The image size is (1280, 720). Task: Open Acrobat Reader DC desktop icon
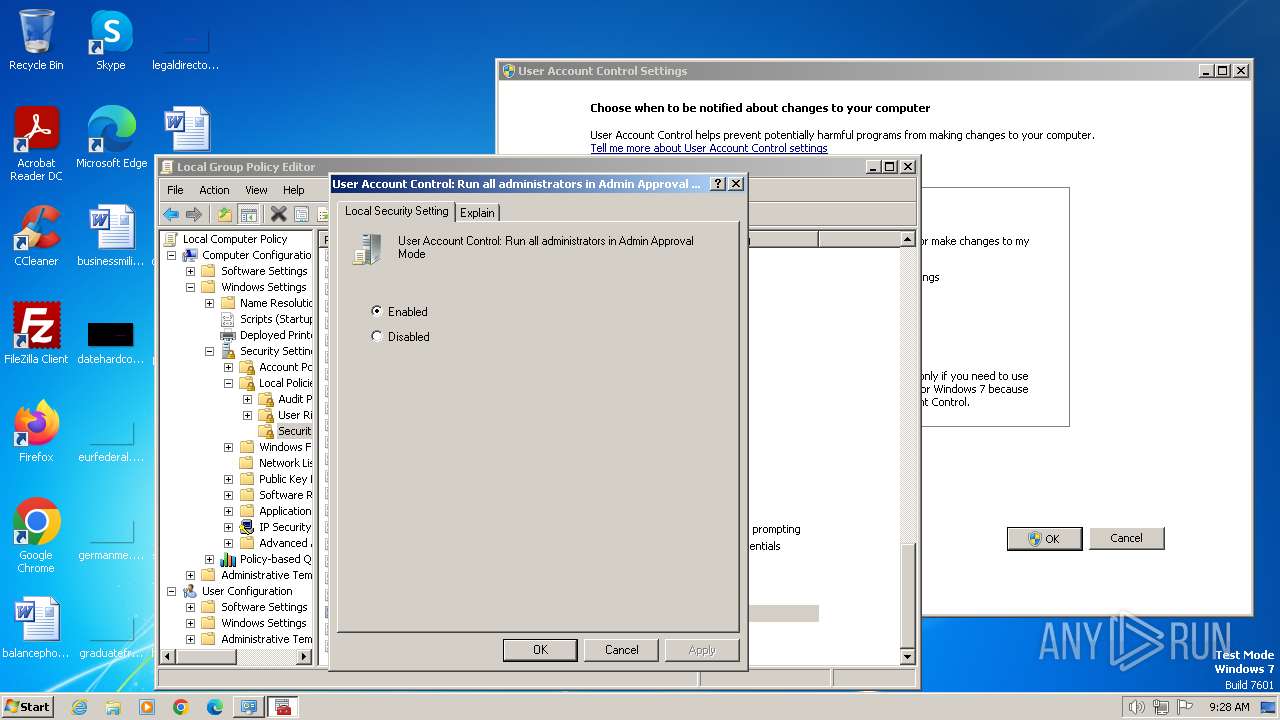coord(36,144)
